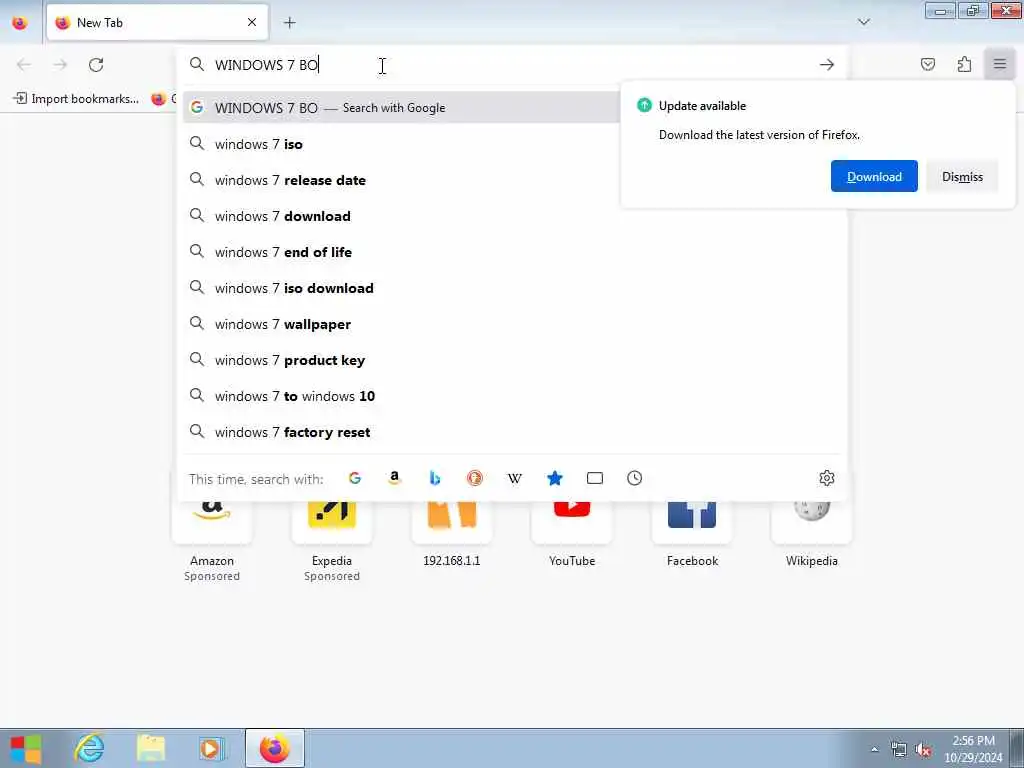Click the Go arrow in address bar
The height and width of the screenshot is (768, 1024).
pyautogui.click(x=827, y=65)
